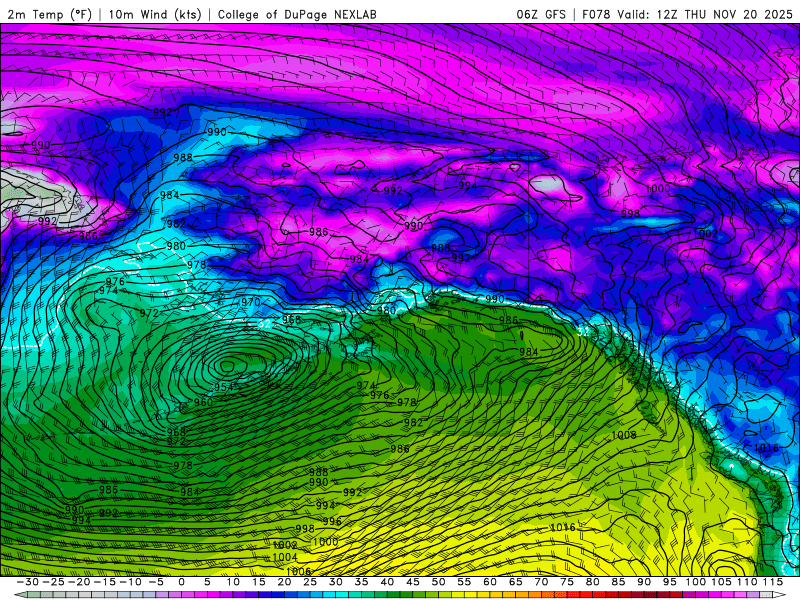Click the 20 legend value

point(284,582)
